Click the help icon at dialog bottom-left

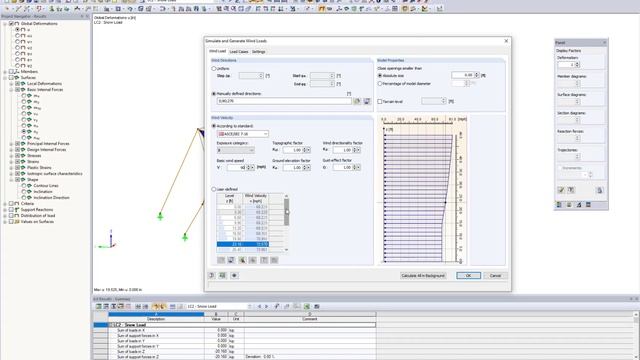tap(212, 276)
